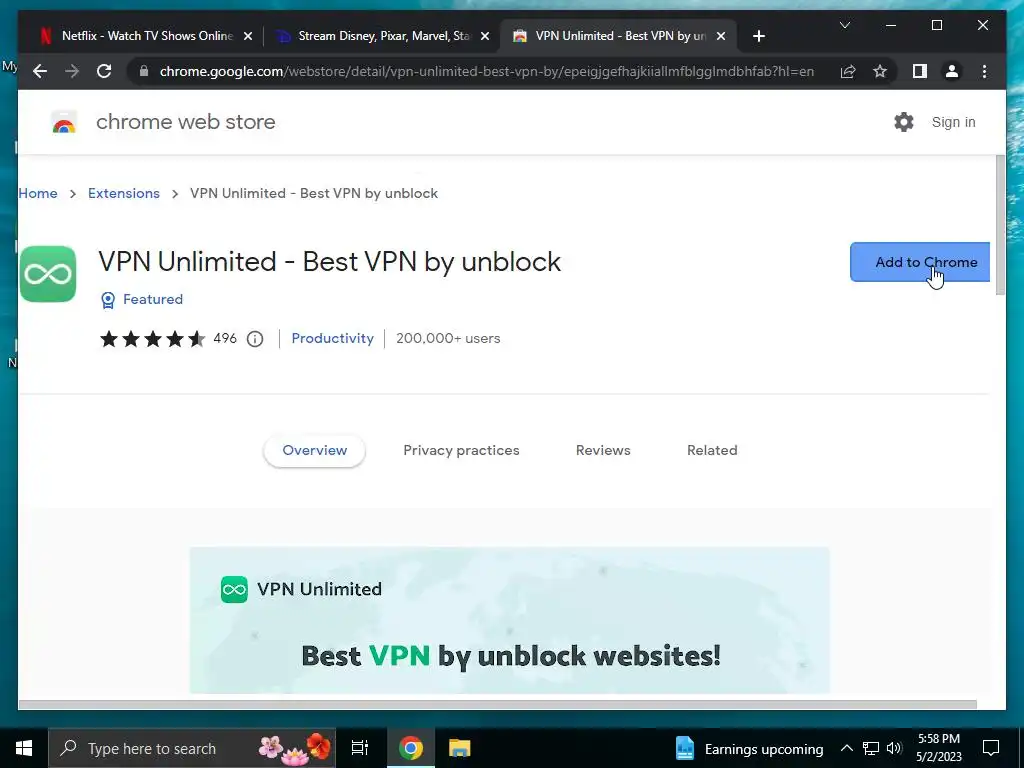The image size is (1024, 768).
Task: Close the VPN Unlimited tab
Action: (x=721, y=36)
